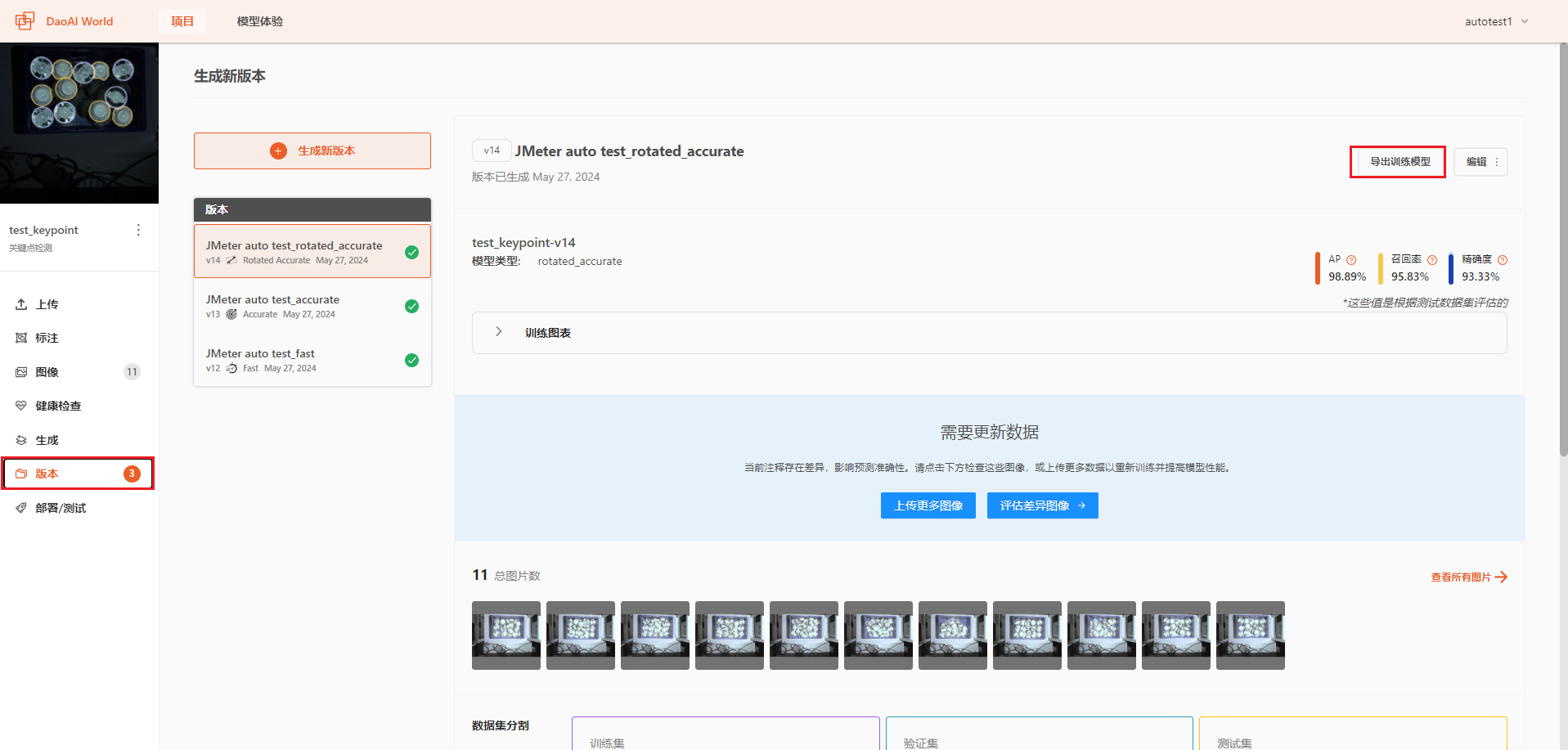Click the test_keypoint project thumbnail image
This screenshot has height=750, width=1568.
point(79,123)
